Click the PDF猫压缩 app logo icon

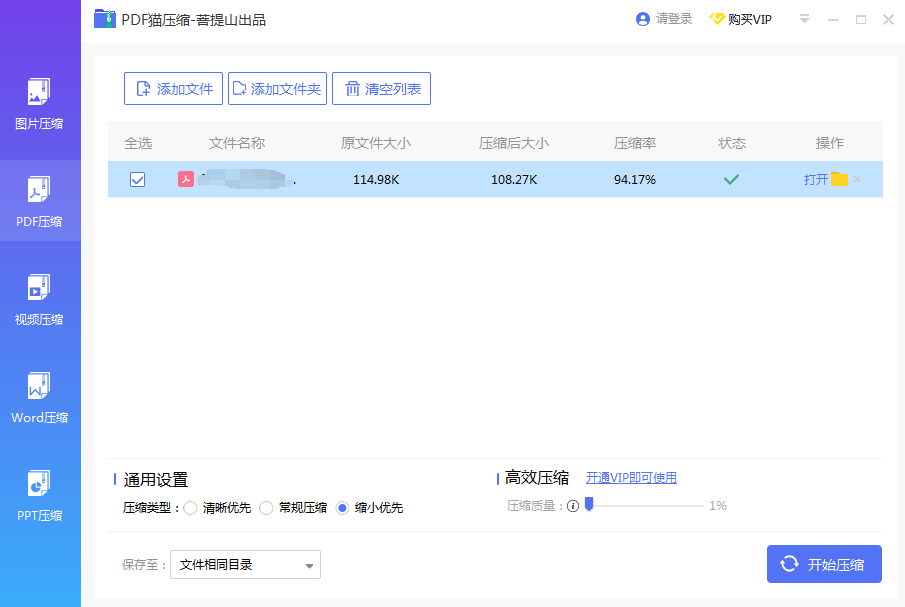click(104, 19)
